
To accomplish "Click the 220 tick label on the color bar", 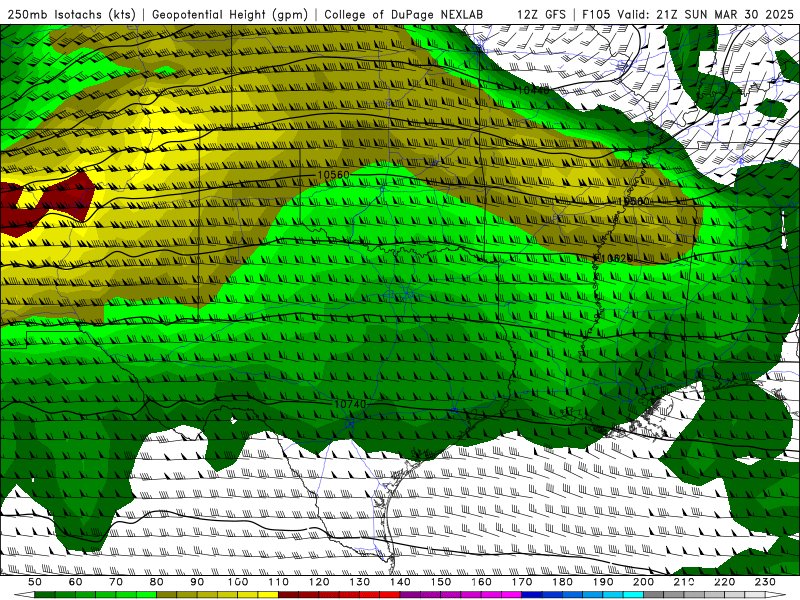I will click(x=724, y=582).
